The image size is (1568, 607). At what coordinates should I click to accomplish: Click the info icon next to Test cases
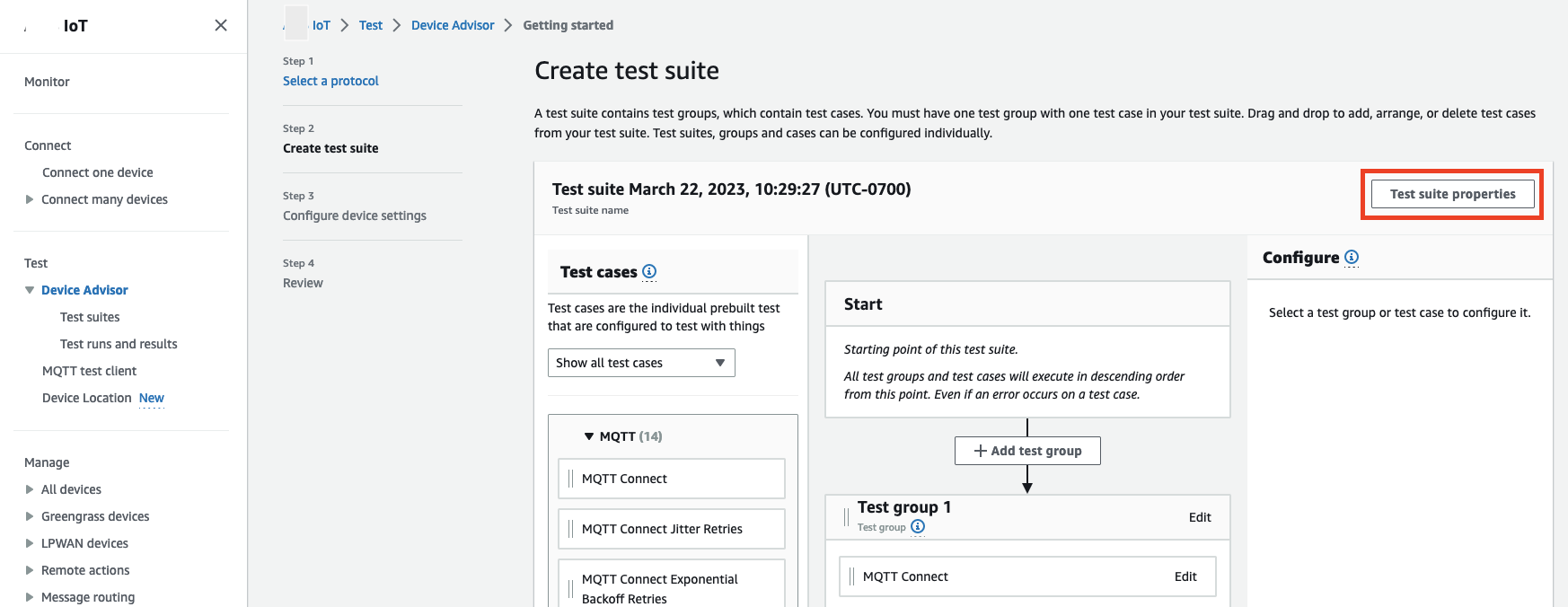tap(649, 271)
